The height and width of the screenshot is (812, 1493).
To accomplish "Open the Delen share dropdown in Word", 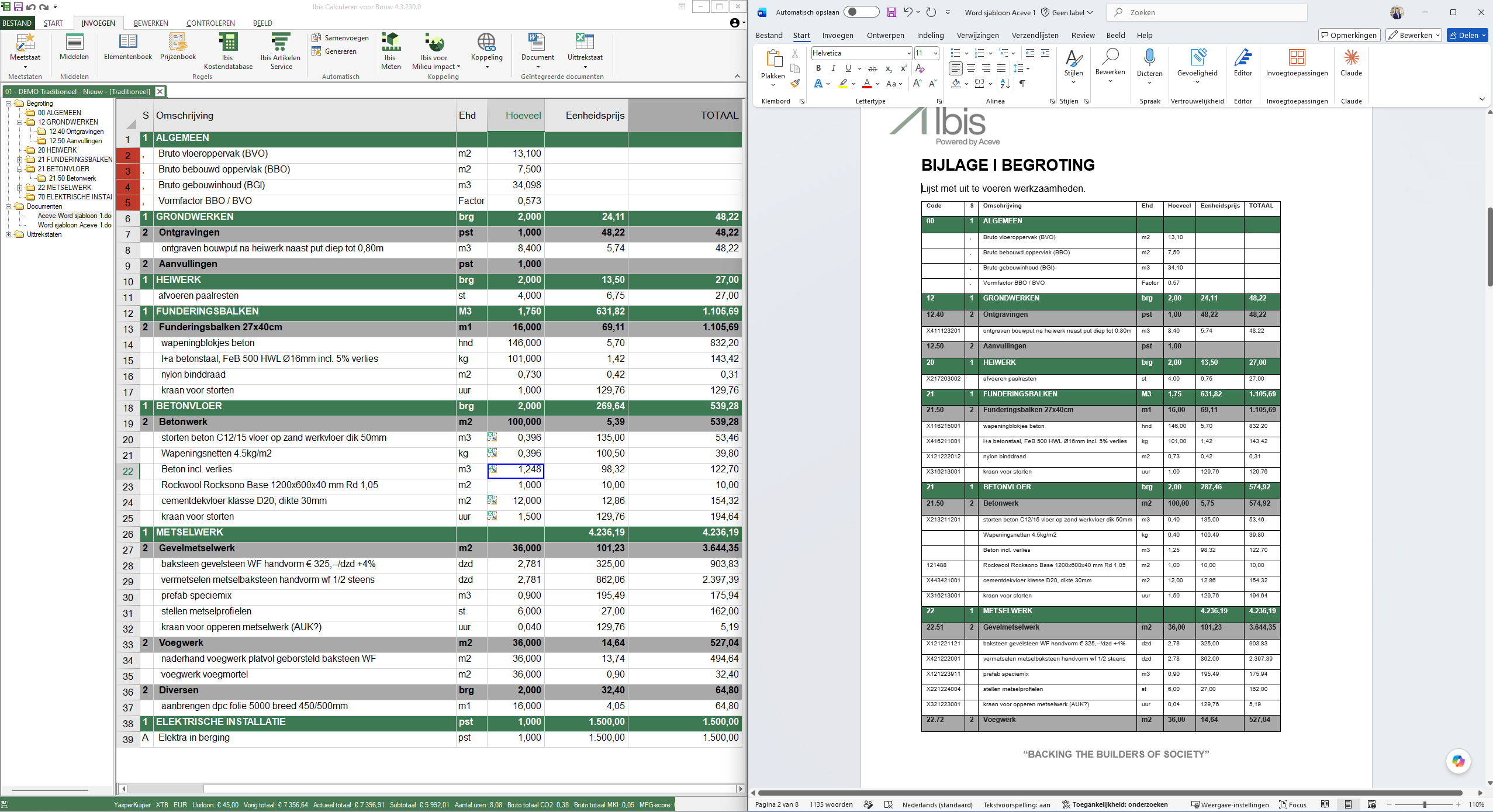I will 1467,35.
